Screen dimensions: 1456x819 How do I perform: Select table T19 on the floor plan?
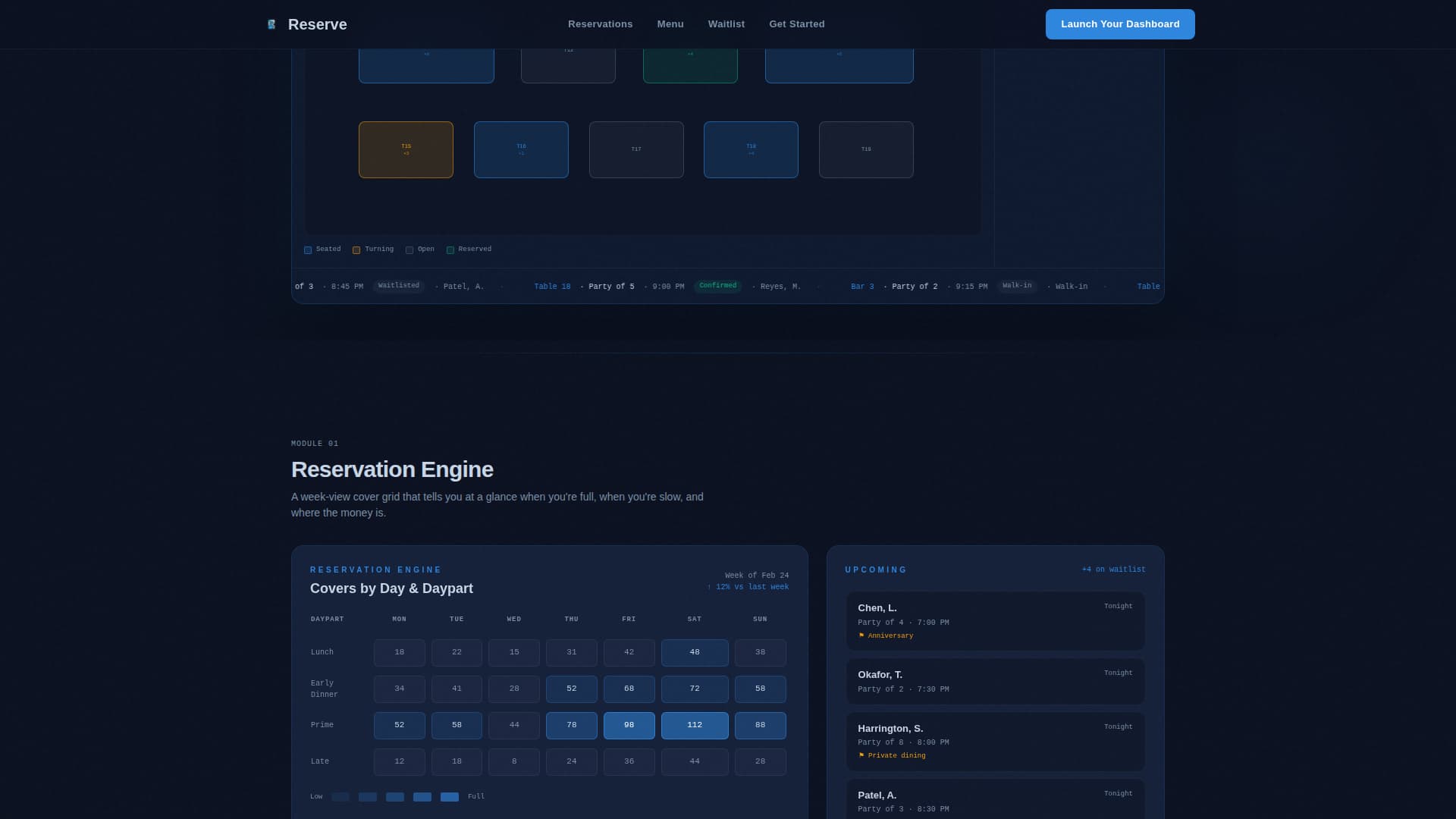[866, 150]
